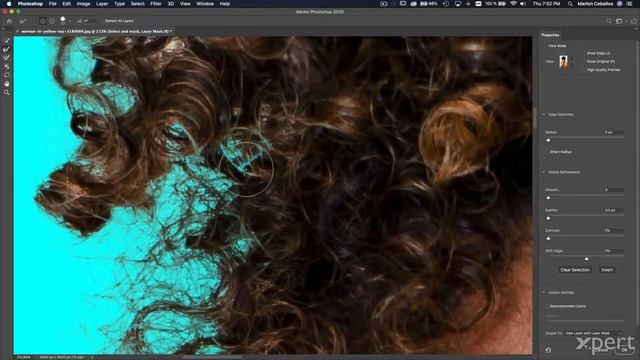
Task: Click the Radius slider handle
Action: 548,140
